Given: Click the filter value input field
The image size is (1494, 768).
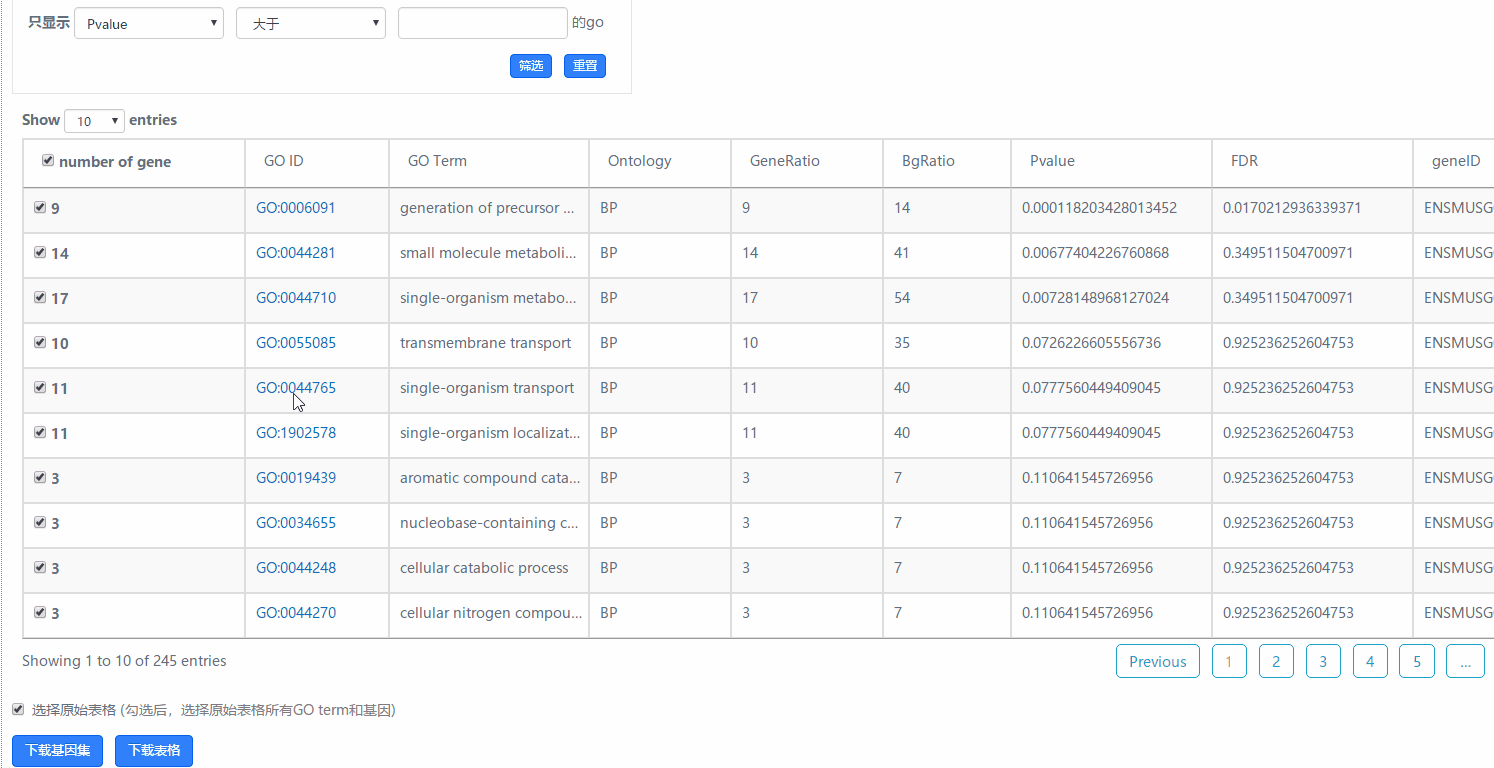Looking at the screenshot, I should pyautogui.click(x=483, y=23).
